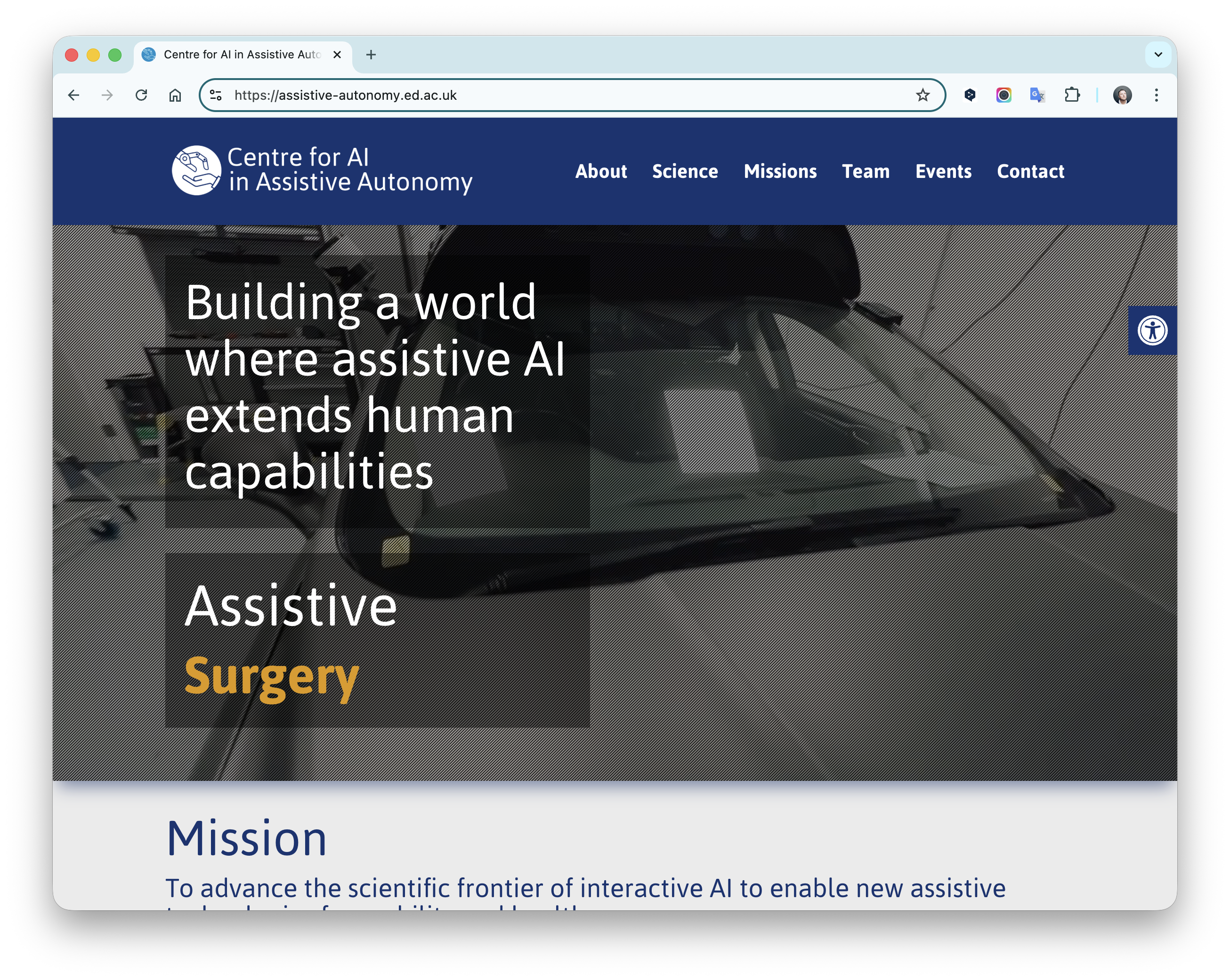1230x980 pixels.
Task: Click the Centre for AI logo icon
Action: [195, 169]
